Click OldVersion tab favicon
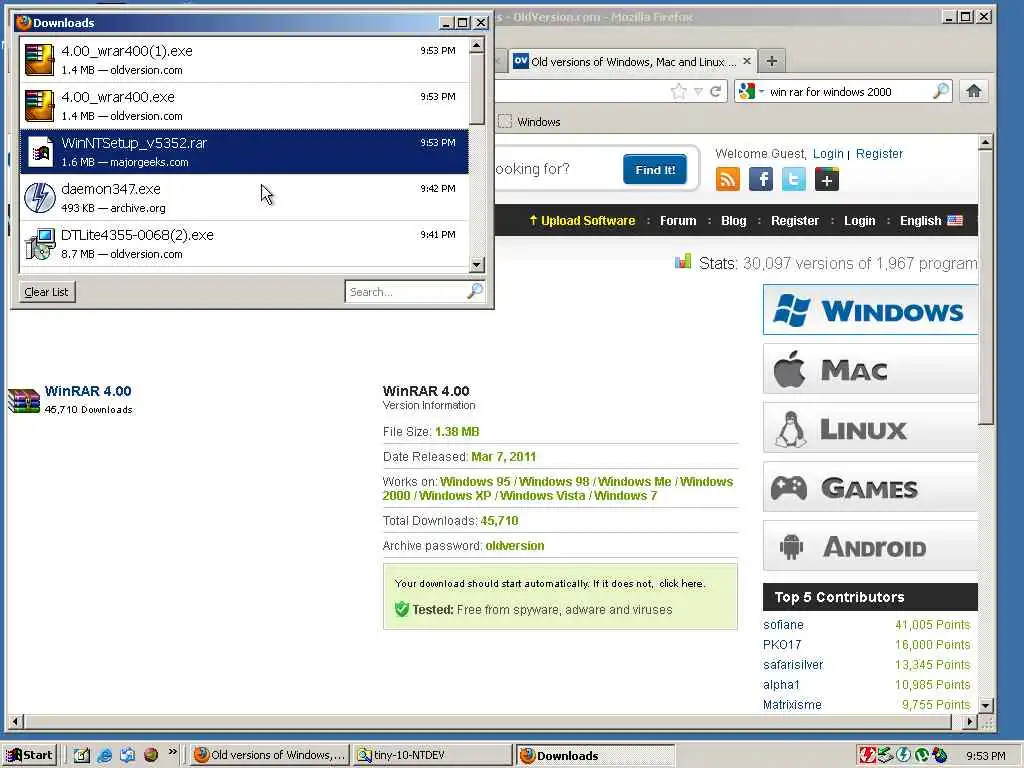This screenshot has height=768, width=1024. click(x=520, y=61)
